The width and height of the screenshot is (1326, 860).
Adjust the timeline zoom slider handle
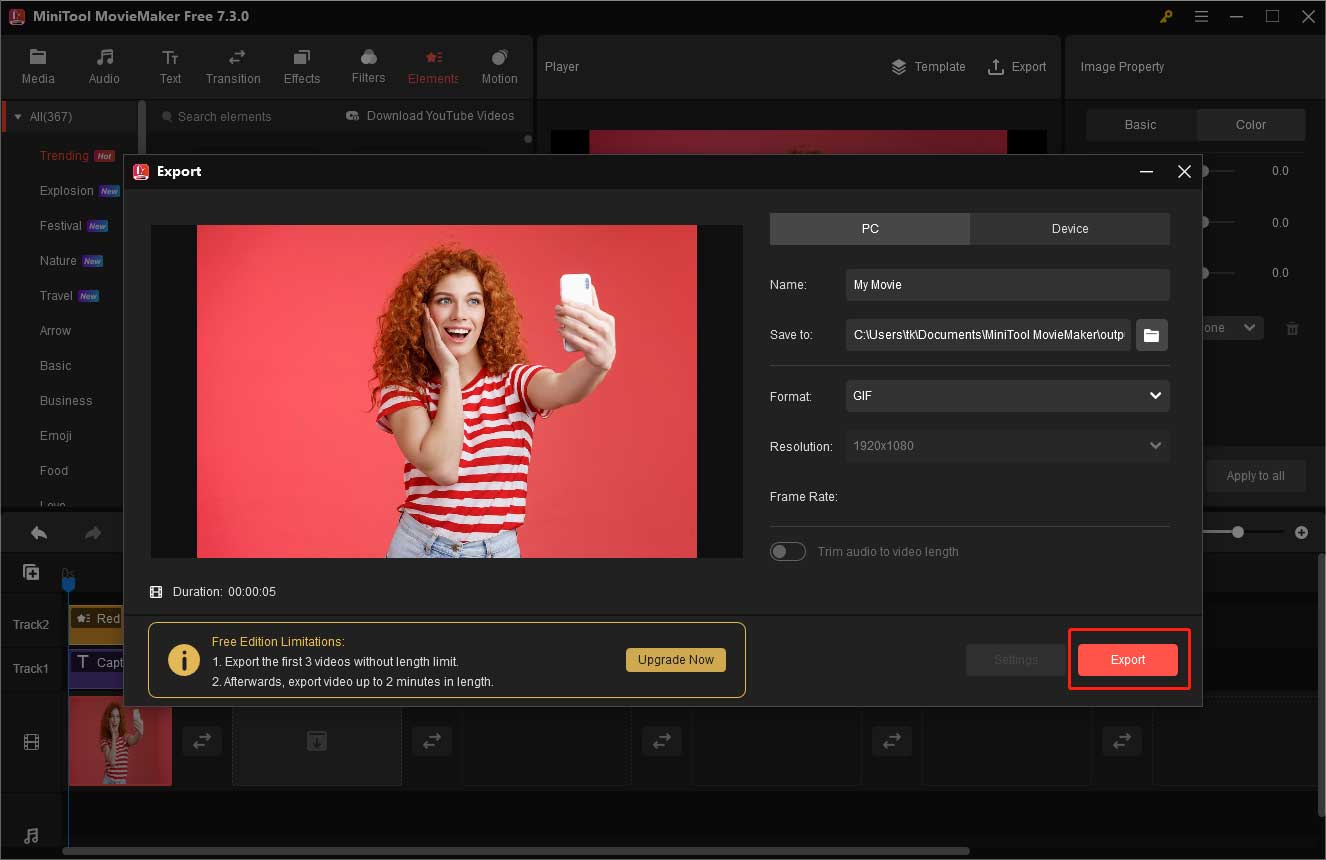(1238, 533)
